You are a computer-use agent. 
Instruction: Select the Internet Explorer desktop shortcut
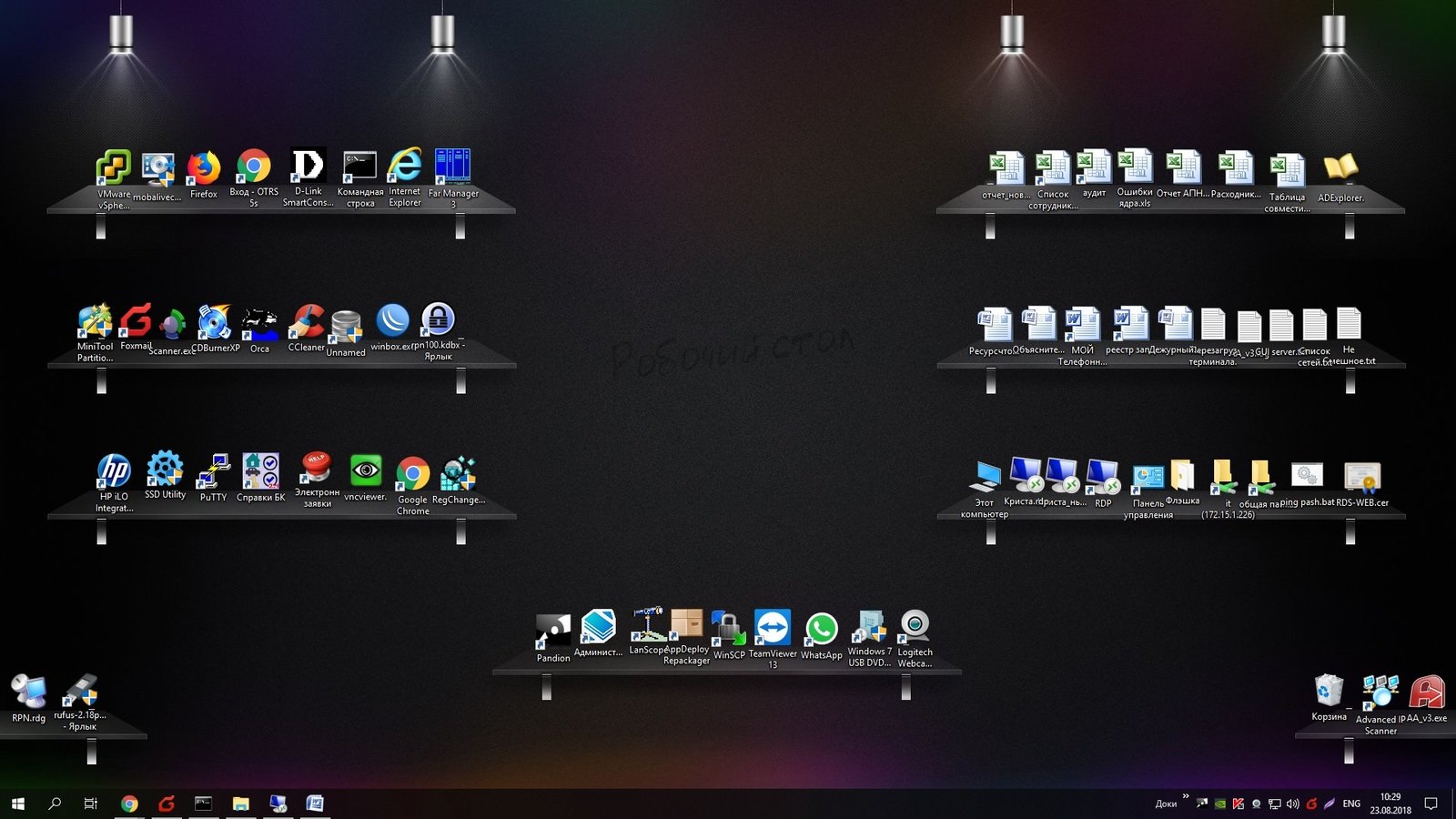pos(405,167)
